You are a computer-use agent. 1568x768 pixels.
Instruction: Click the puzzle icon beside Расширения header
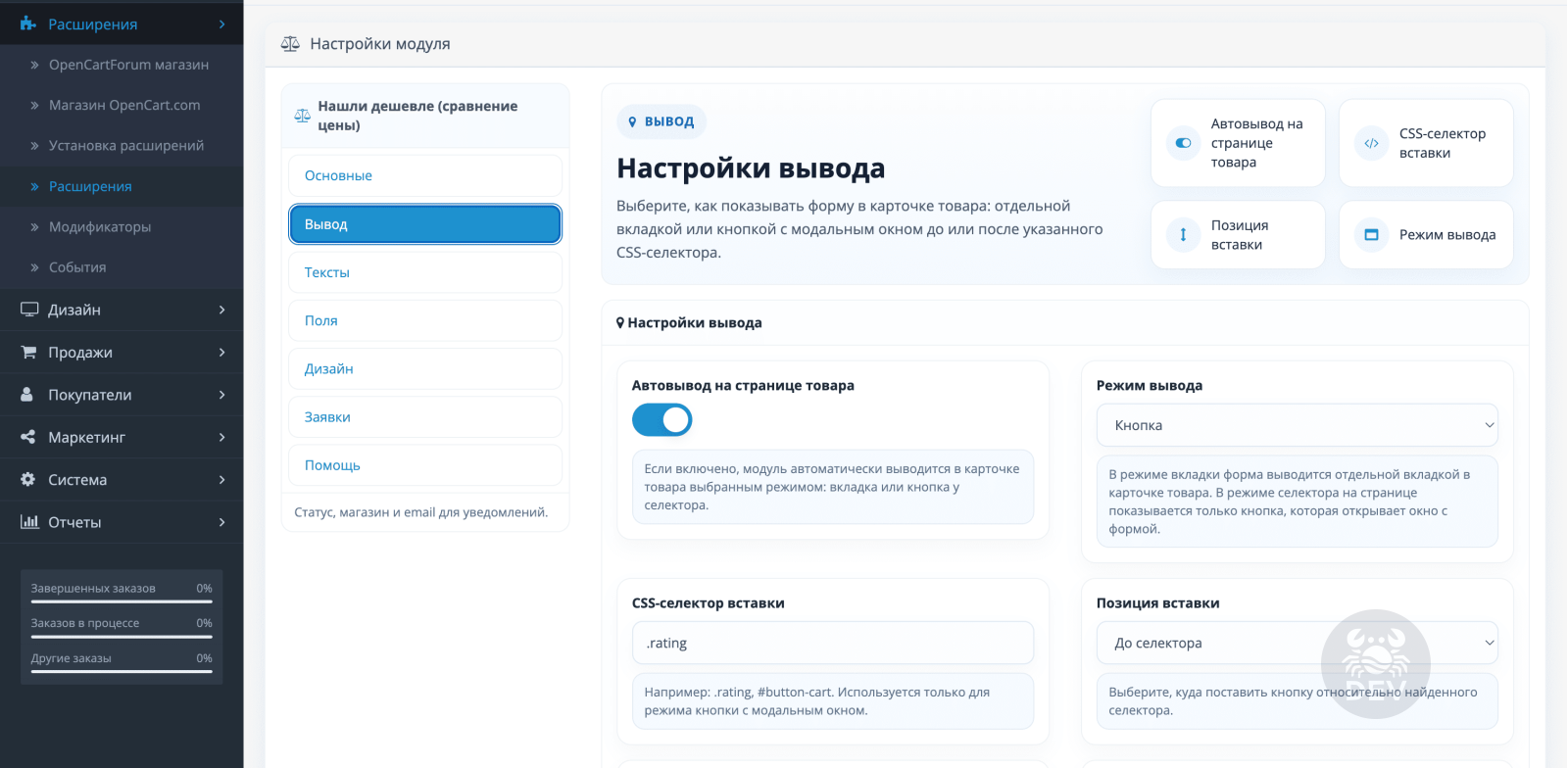[x=28, y=24]
